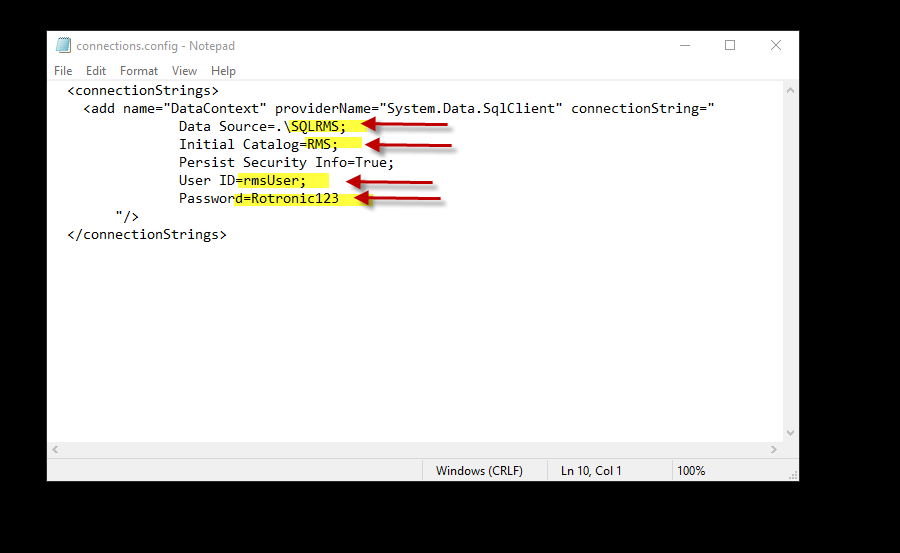Open the Edit menu

coord(96,71)
